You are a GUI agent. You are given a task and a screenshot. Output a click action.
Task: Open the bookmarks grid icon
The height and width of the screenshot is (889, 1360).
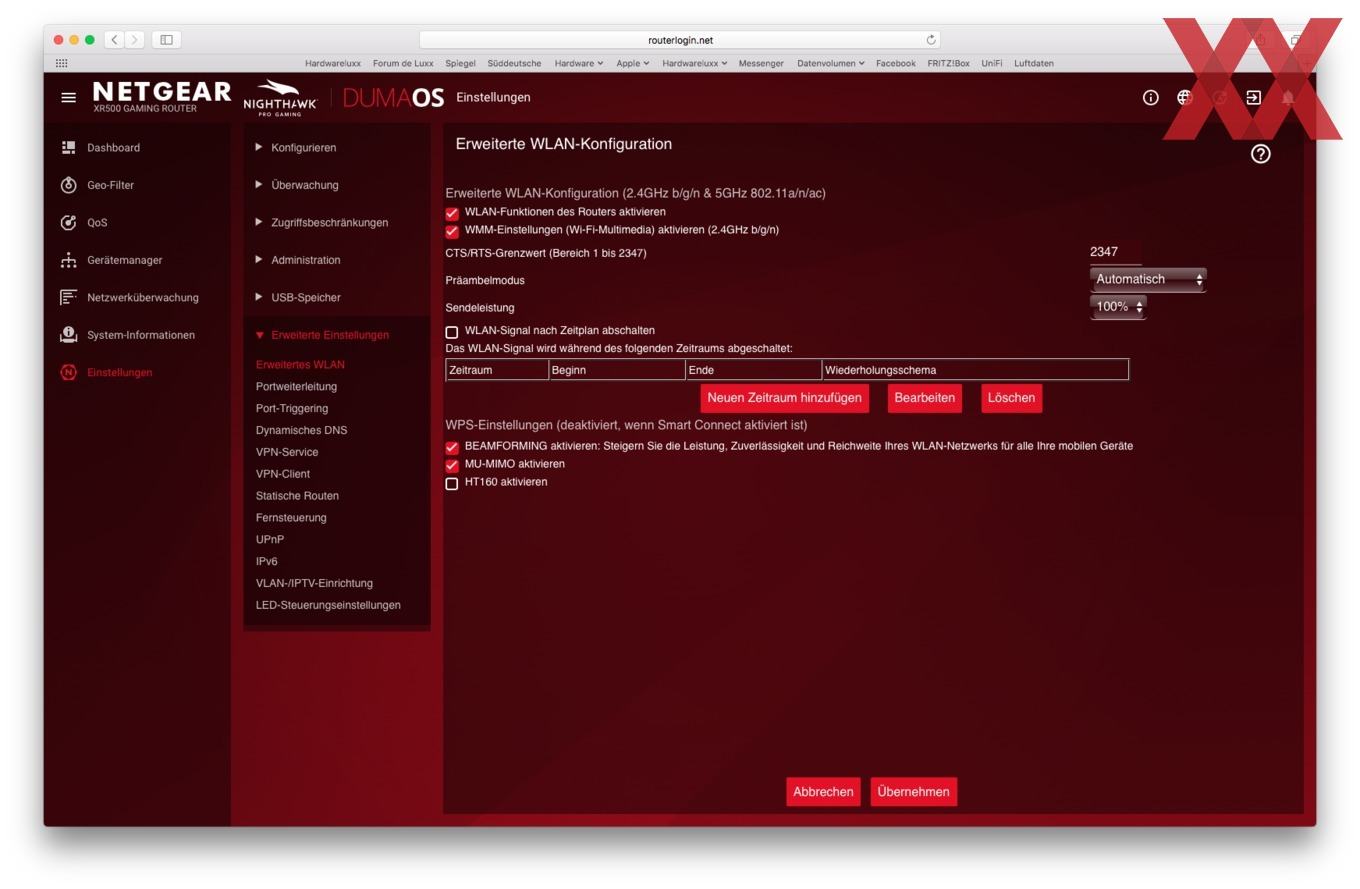pyautogui.click(x=61, y=63)
